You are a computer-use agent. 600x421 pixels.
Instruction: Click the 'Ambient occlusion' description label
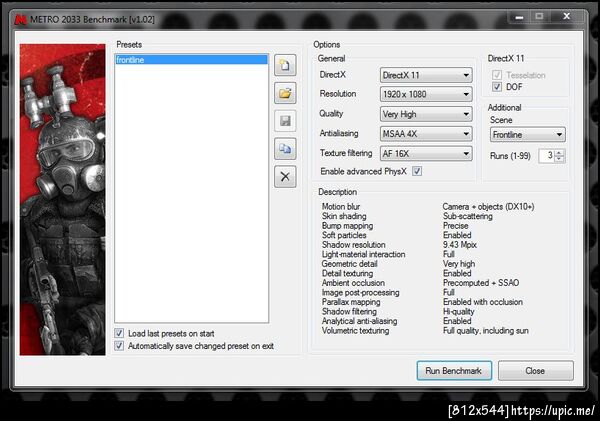coord(353,283)
